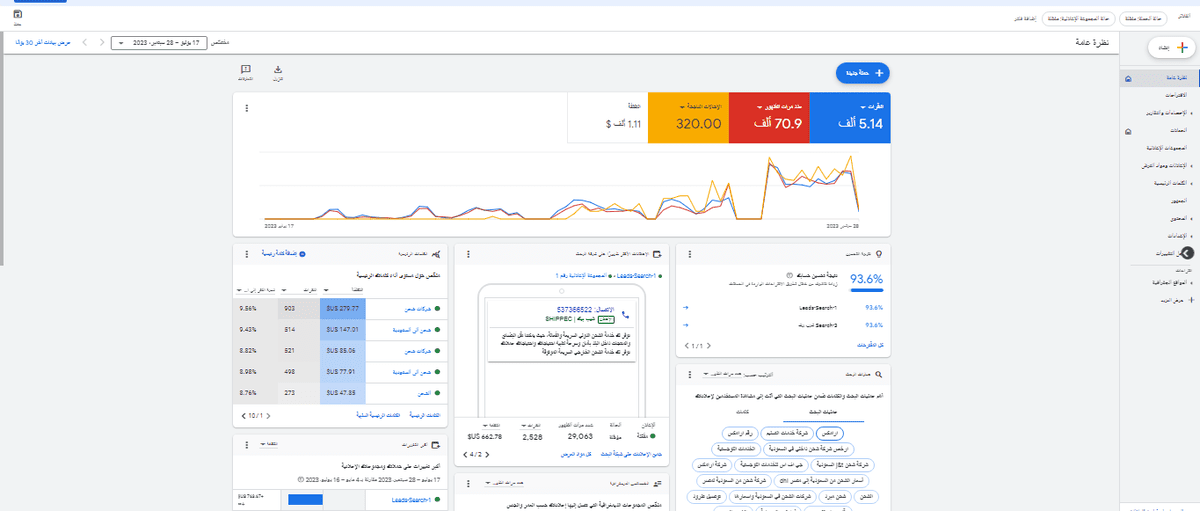Open the date range dropdown
Image resolution: width=1200 pixels, height=511 pixels.
[161, 43]
